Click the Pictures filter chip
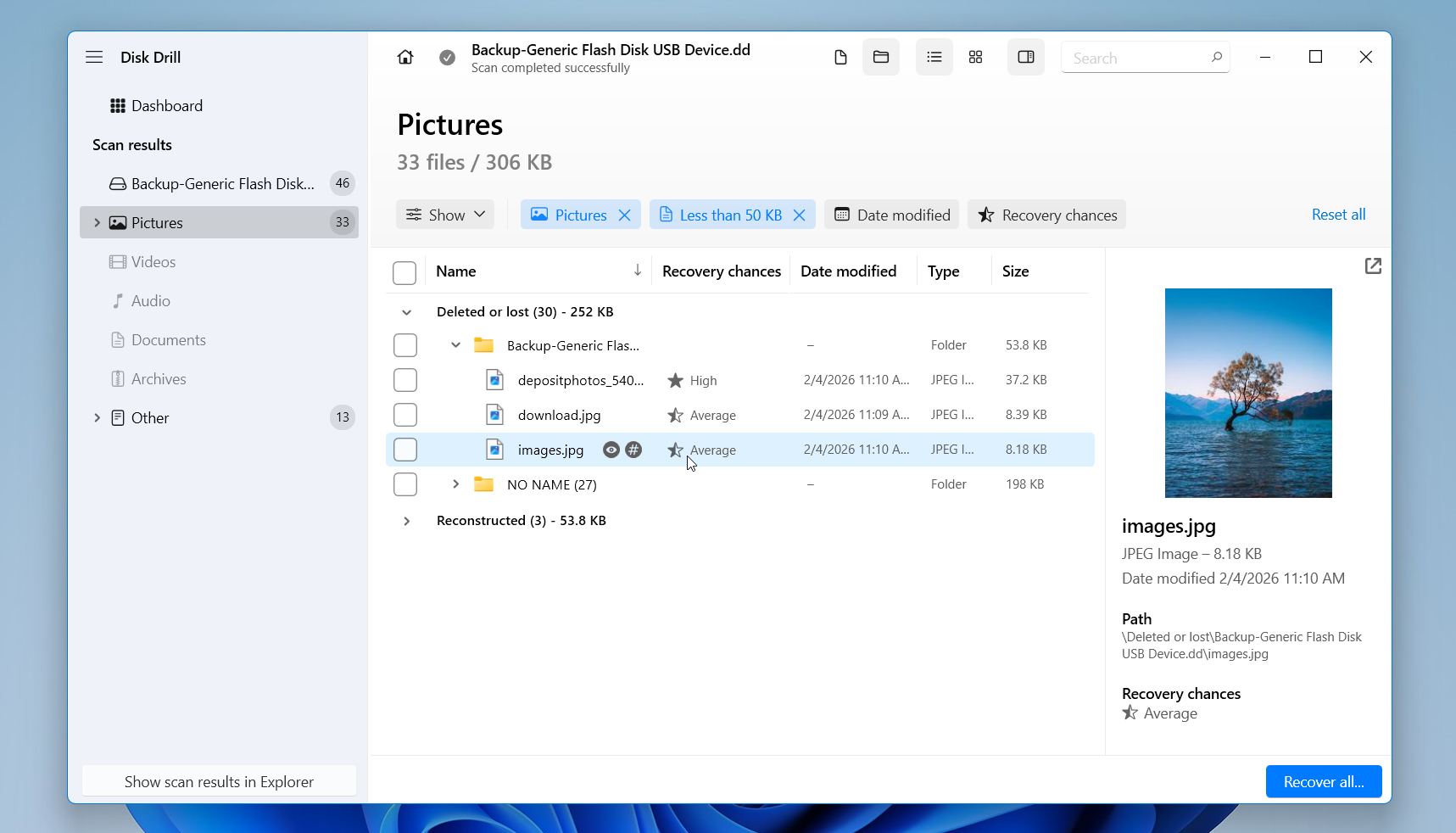Screen dimensions: 1456x833 click(x=580, y=215)
